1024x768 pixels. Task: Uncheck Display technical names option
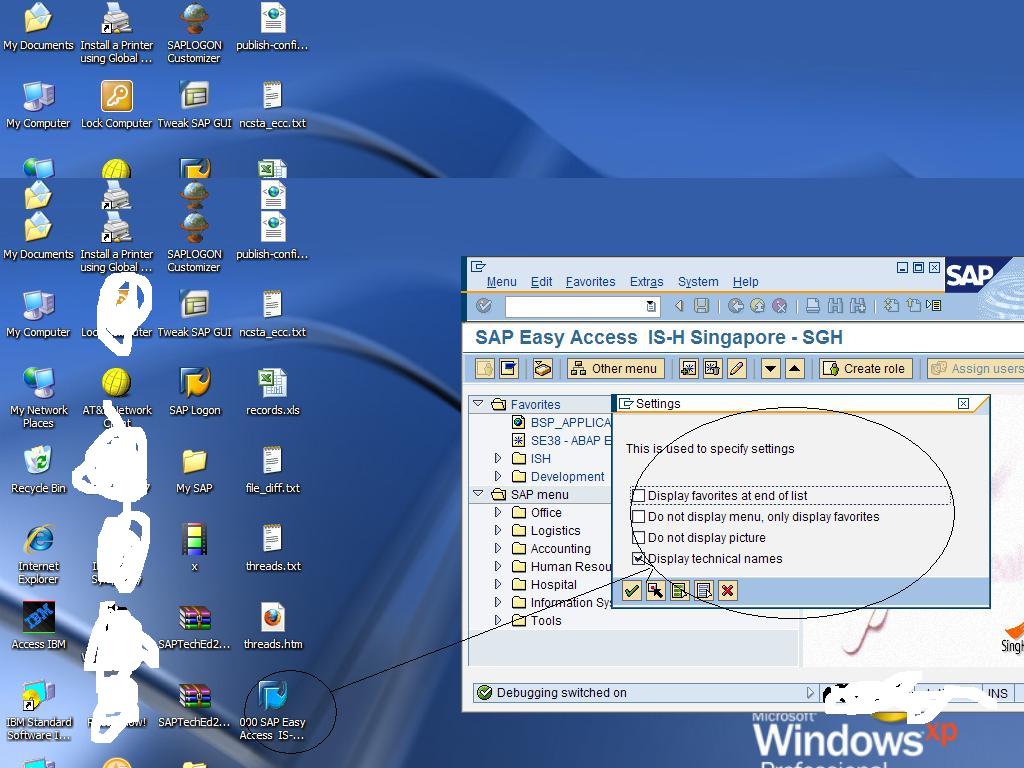click(x=637, y=559)
